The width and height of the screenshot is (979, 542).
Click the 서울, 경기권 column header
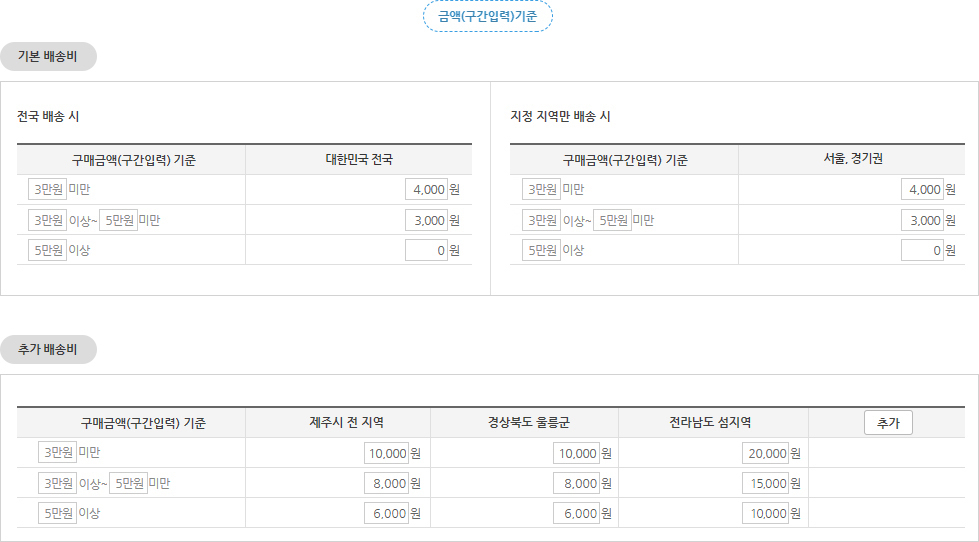pos(853,159)
